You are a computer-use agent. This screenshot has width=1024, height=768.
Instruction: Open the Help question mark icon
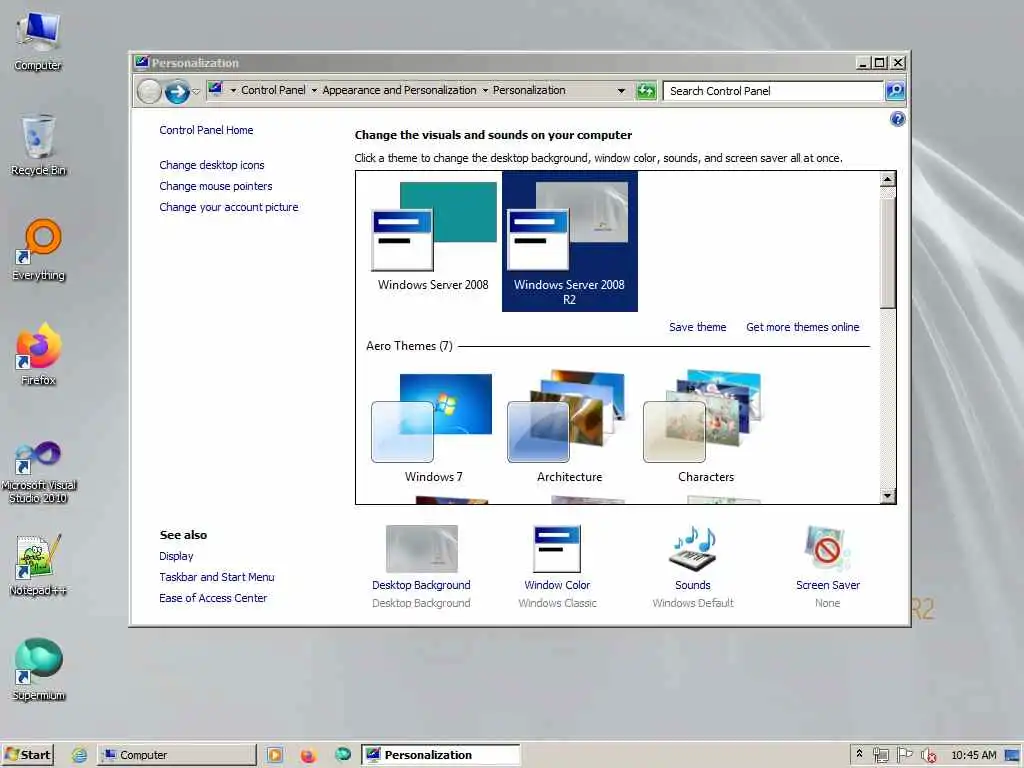coord(897,119)
